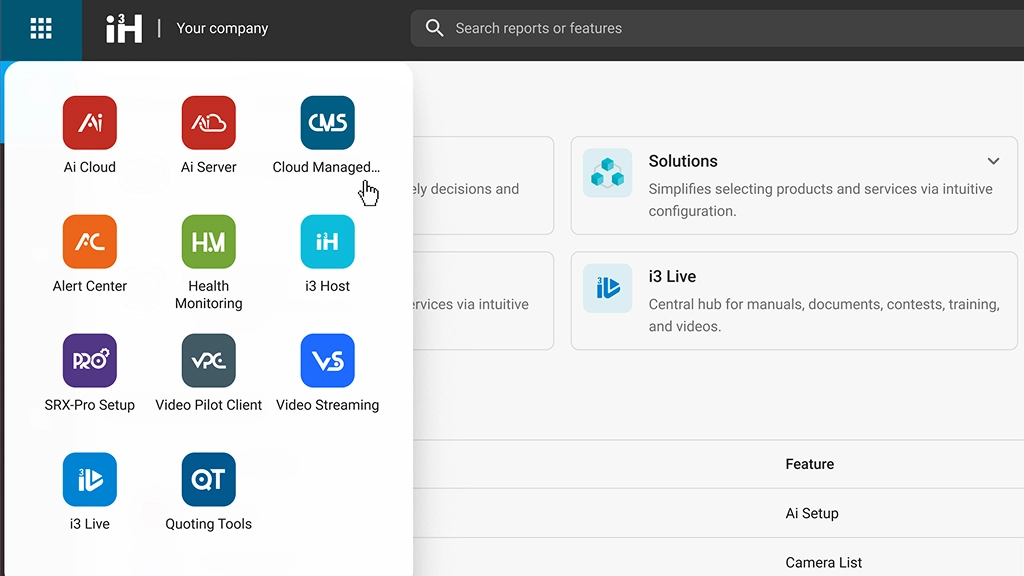Open the Cloud Managed Services app
The width and height of the screenshot is (1024, 576).
click(327, 122)
